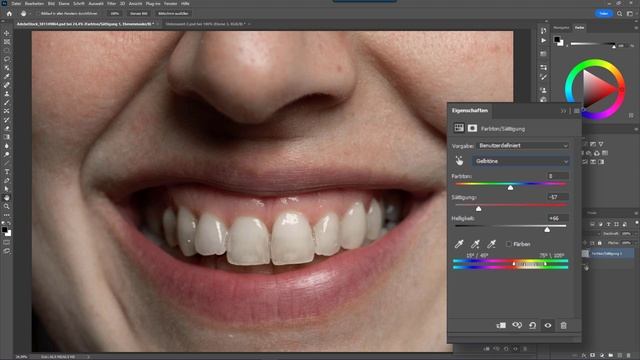
Task: Select the Lasso tool
Action: coord(7,59)
